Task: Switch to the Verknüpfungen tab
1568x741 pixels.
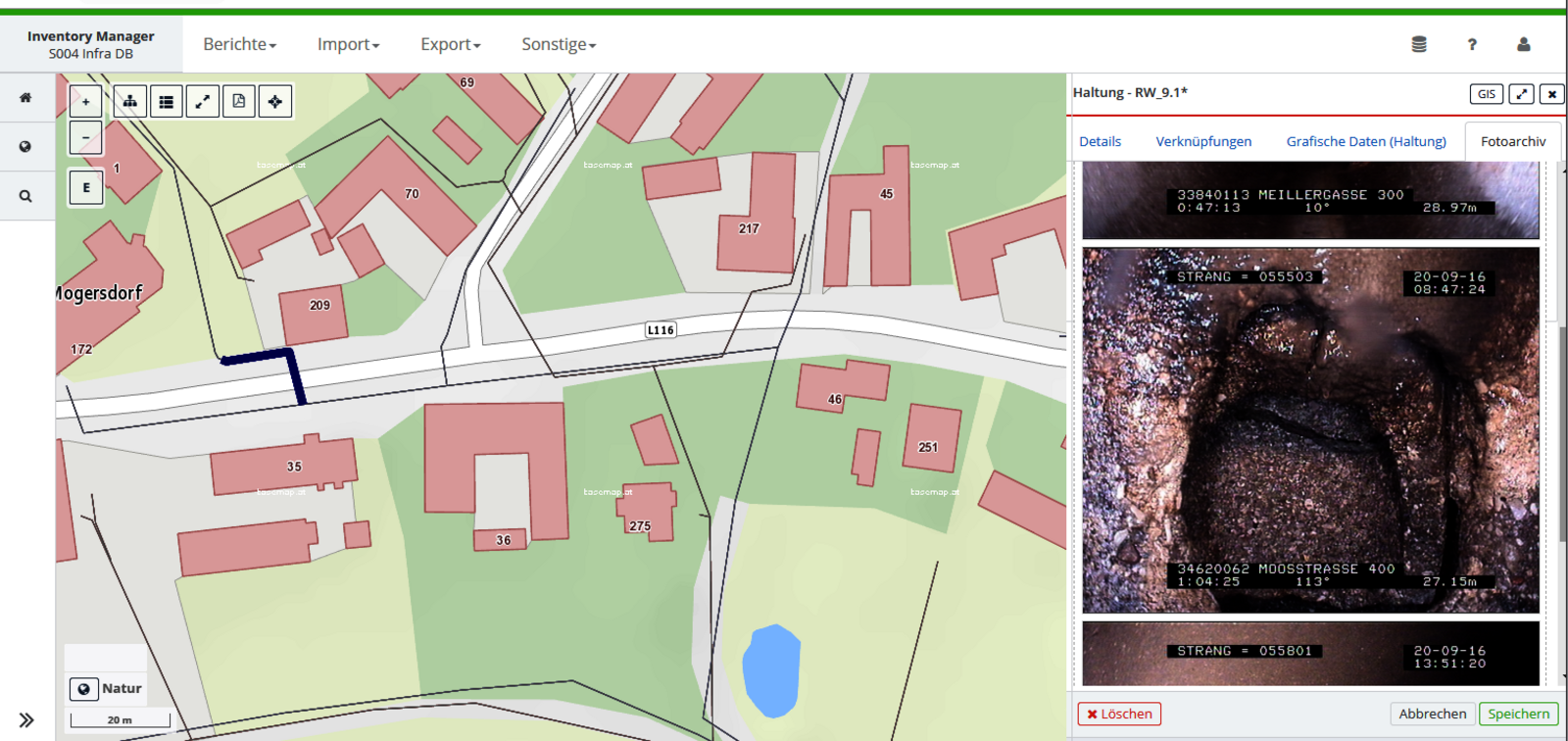Action: click(x=1203, y=141)
